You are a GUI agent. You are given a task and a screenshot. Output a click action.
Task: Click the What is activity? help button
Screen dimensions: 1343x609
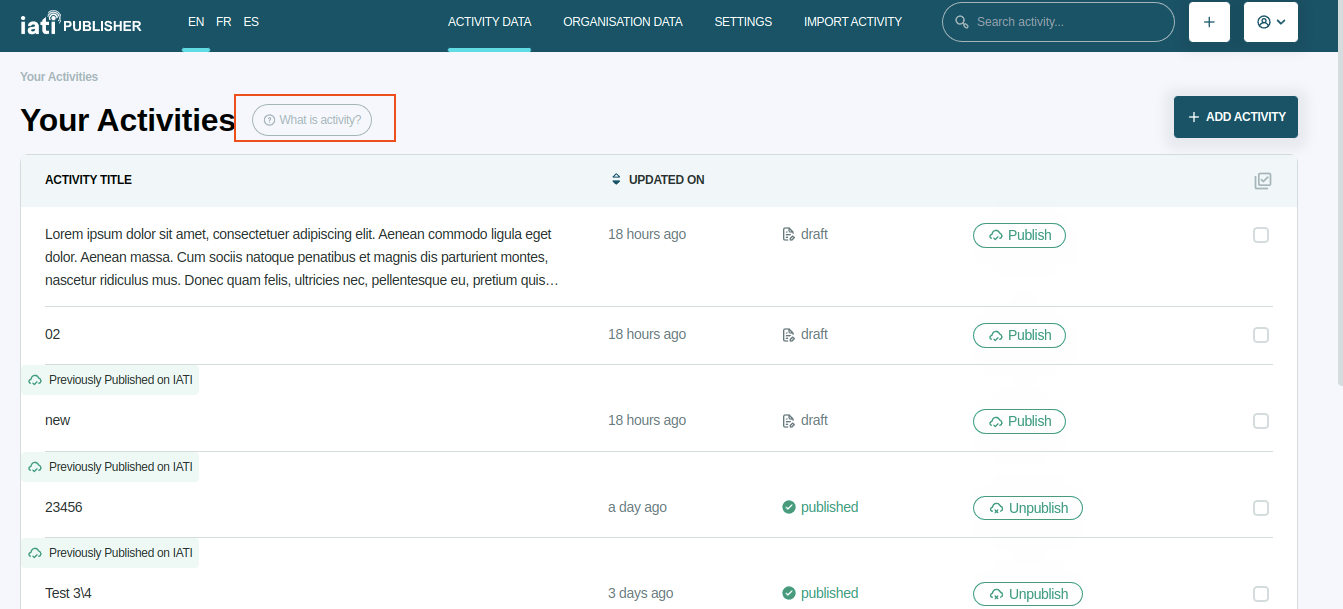pyautogui.click(x=312, y=120)
